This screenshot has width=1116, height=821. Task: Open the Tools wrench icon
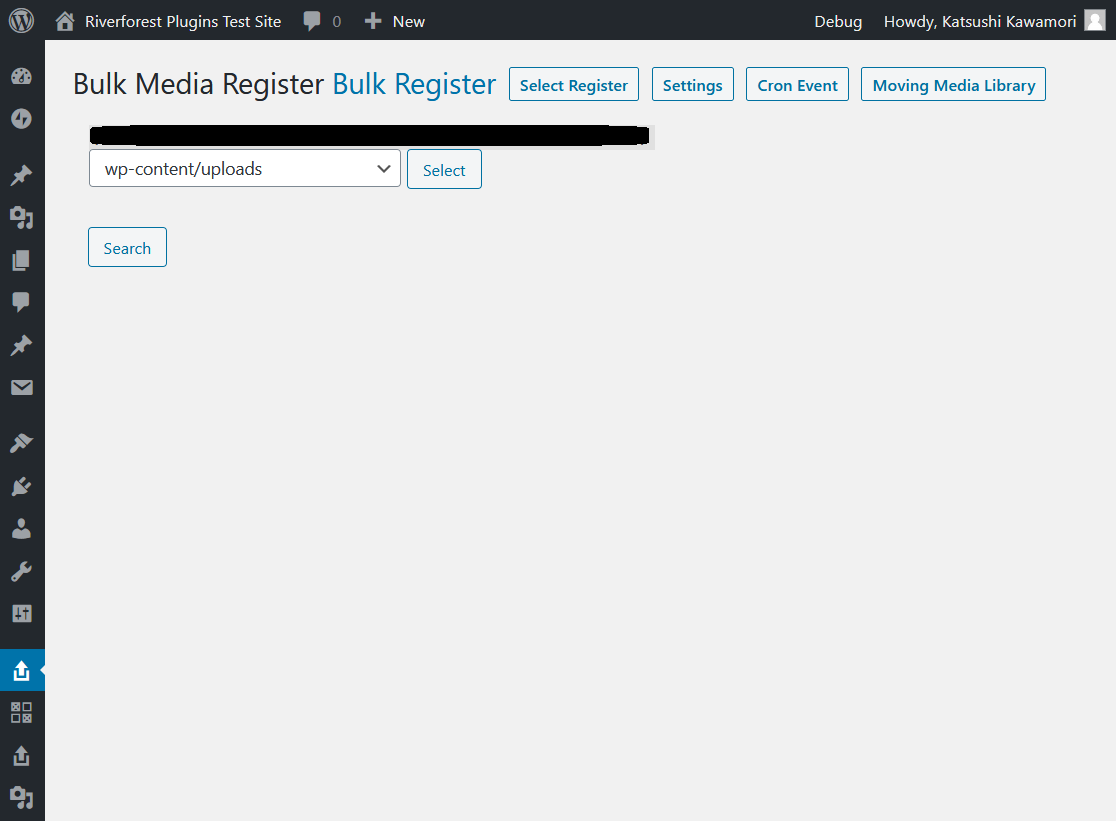pyautogui.click(x=21, y=571)
